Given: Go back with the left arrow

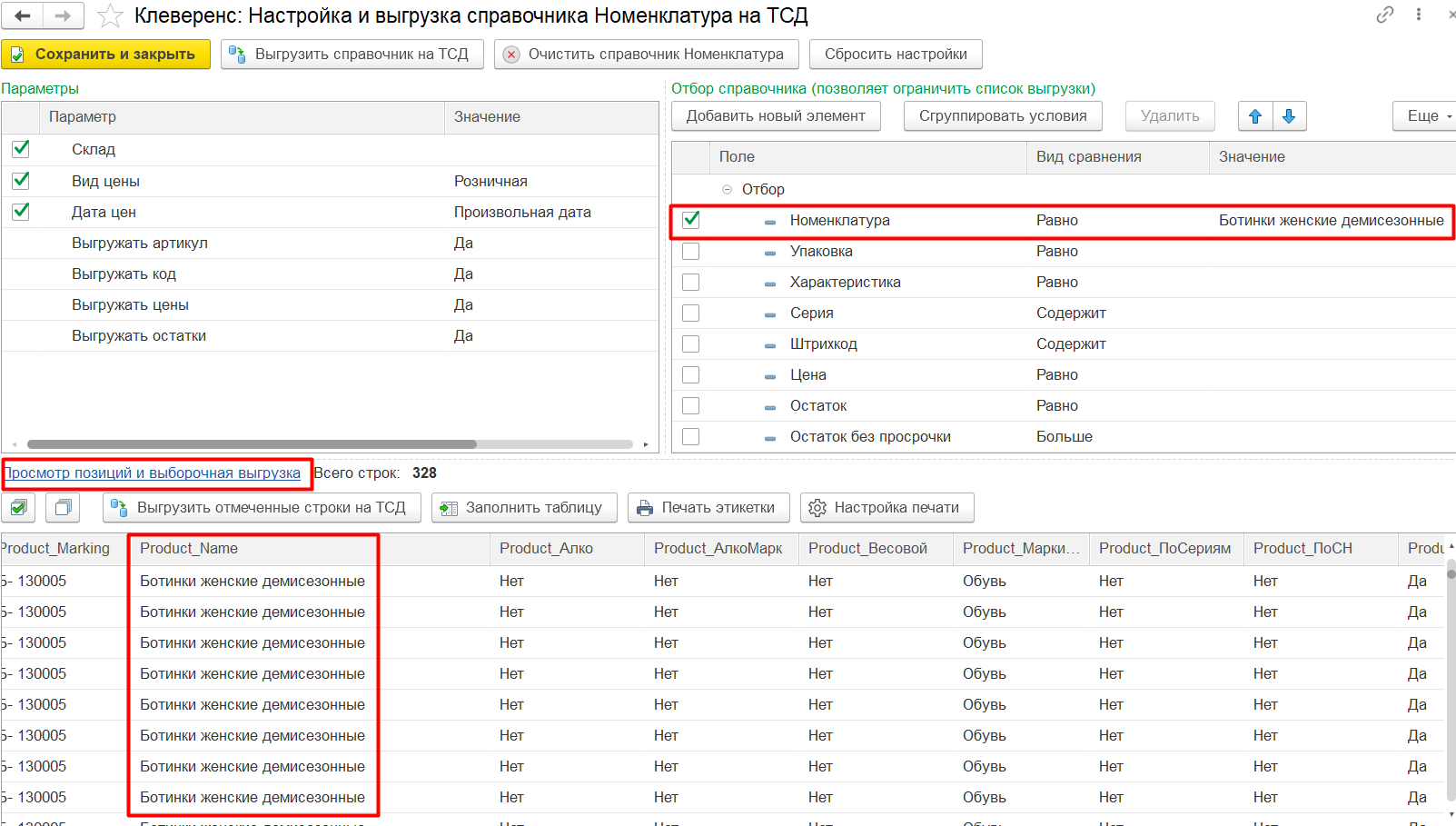Looking at the screenshot, I should (x=23, y=15).
